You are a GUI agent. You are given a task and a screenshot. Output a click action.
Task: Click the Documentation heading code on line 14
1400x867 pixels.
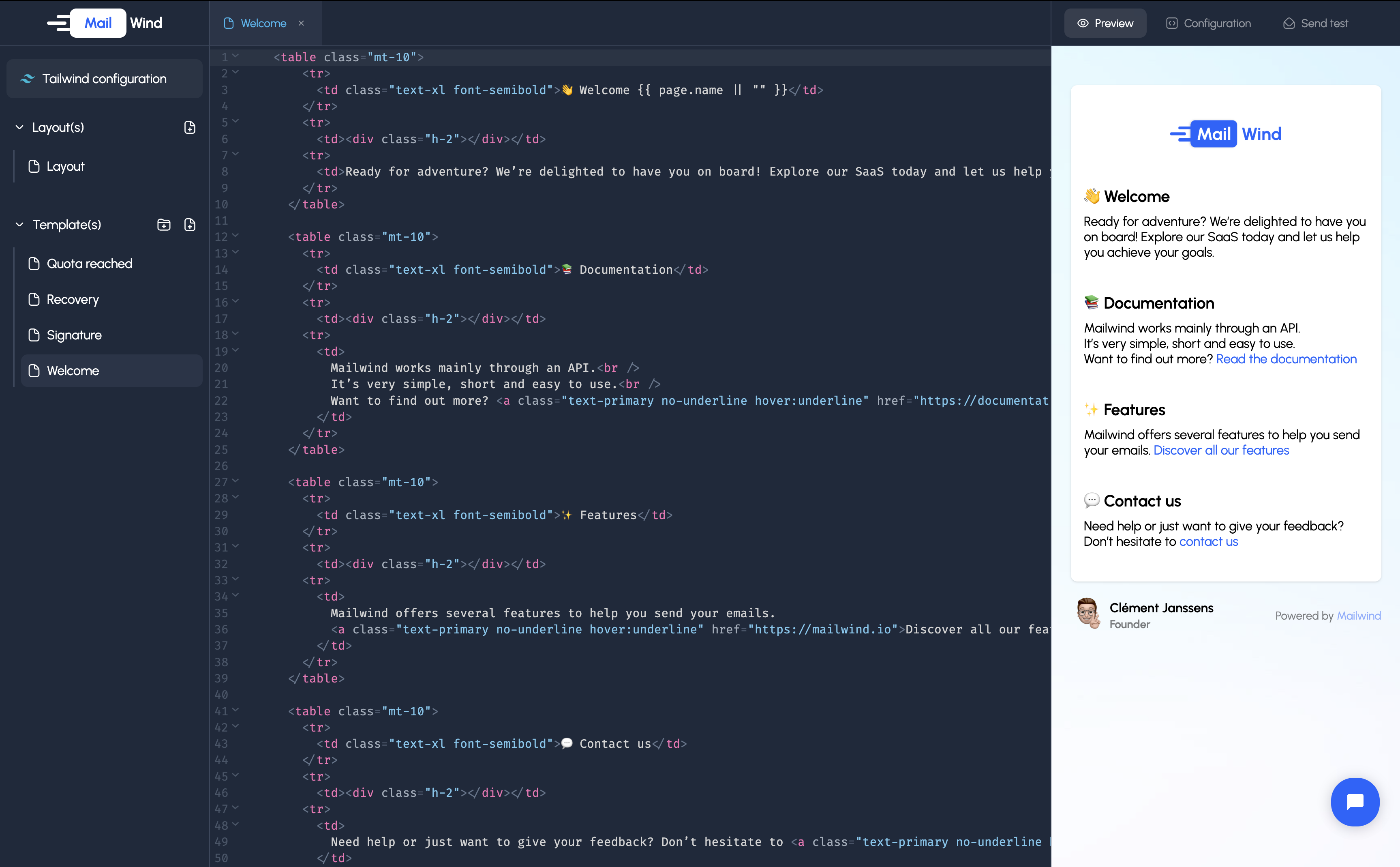click(513, 270)
